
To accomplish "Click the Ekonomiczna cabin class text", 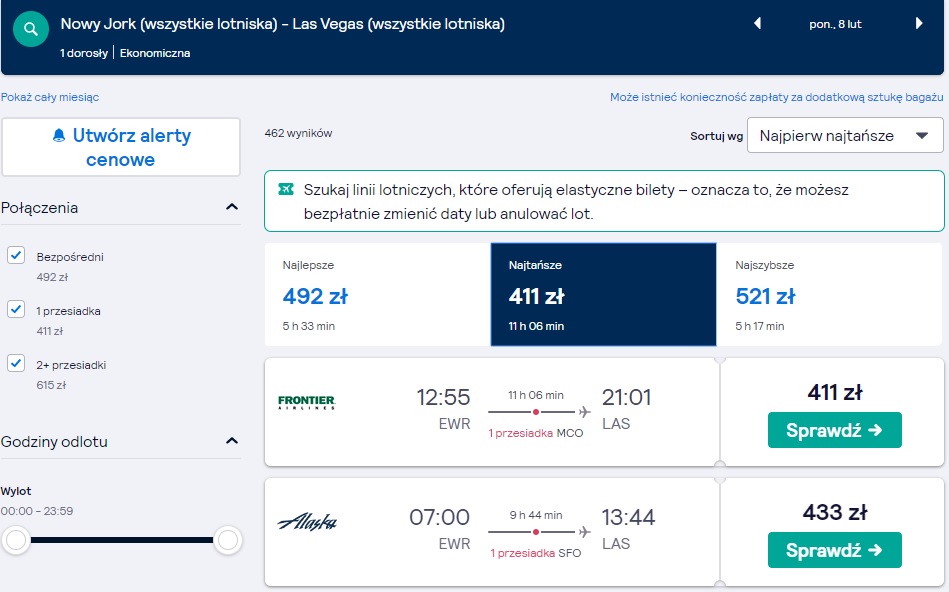I will coord(155,53).
